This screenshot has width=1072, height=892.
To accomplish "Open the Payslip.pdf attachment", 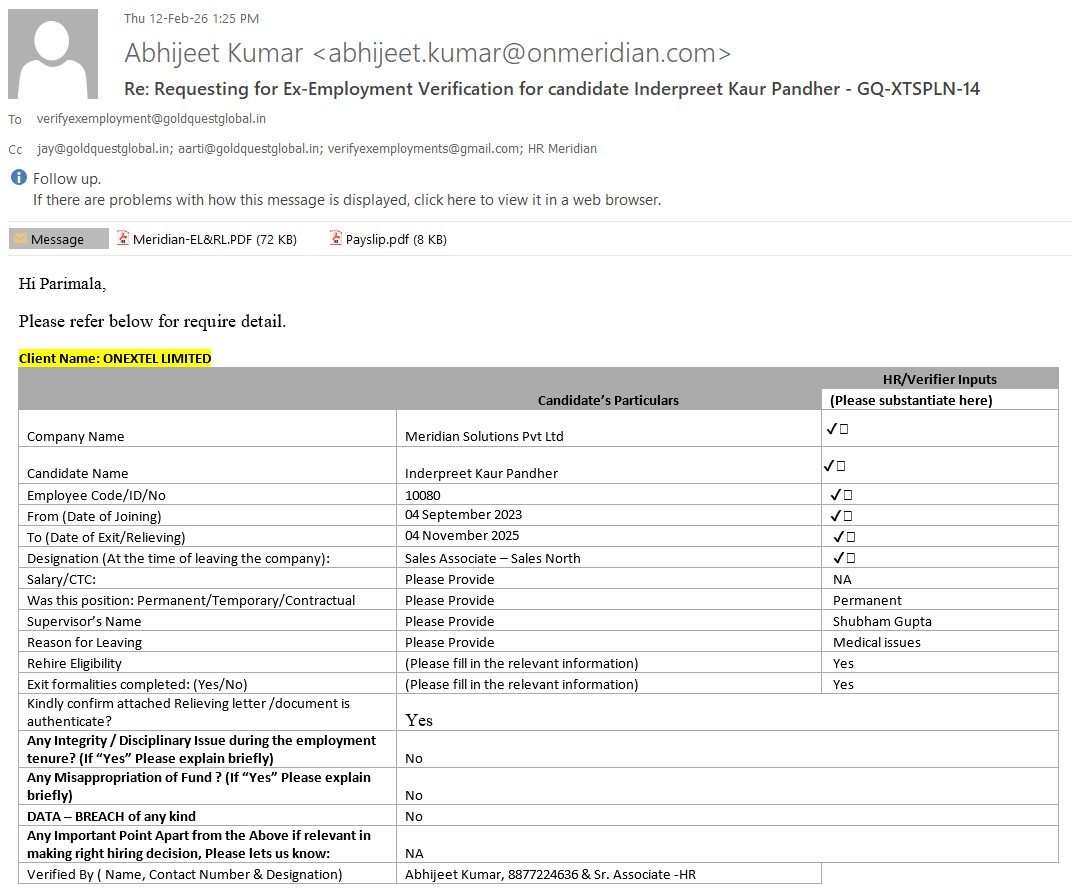I will 395,239.
